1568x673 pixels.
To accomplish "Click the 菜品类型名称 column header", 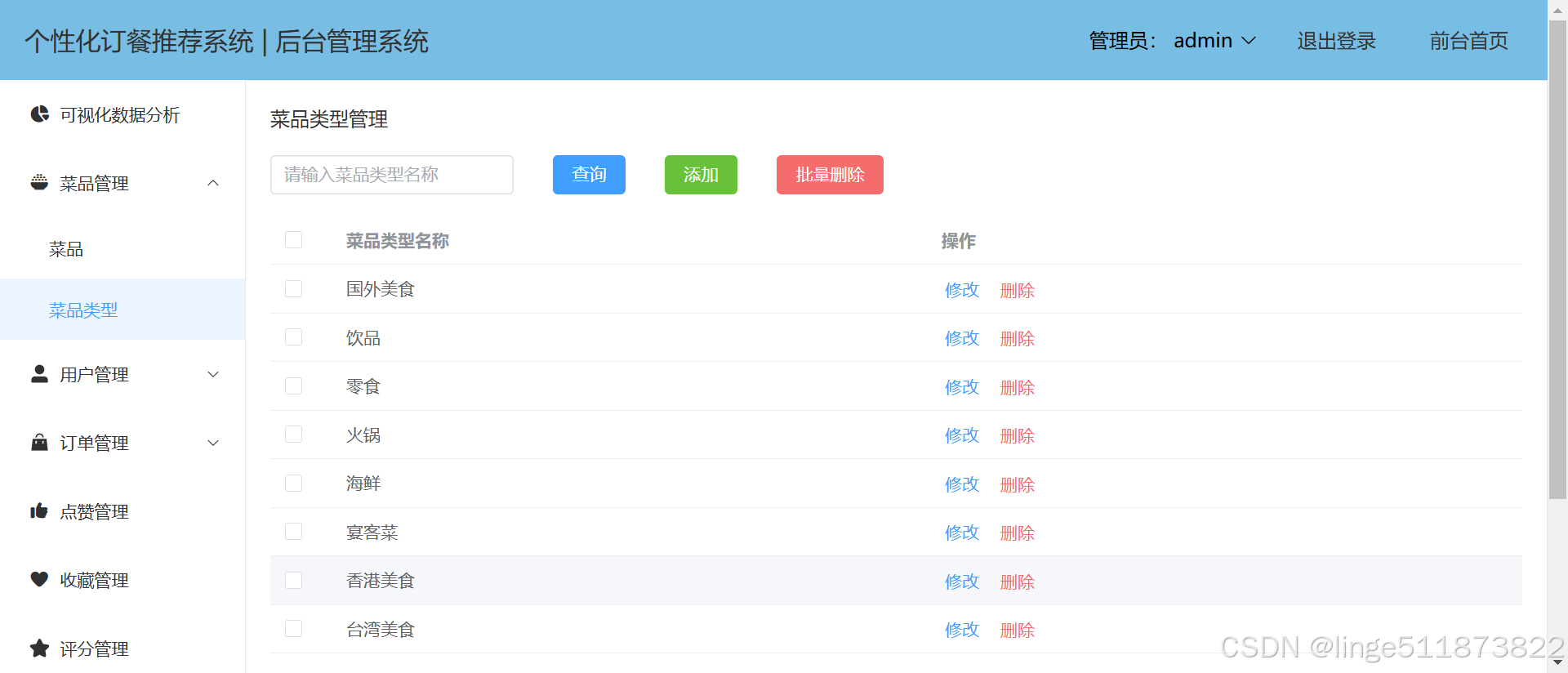I will point(398,241).
